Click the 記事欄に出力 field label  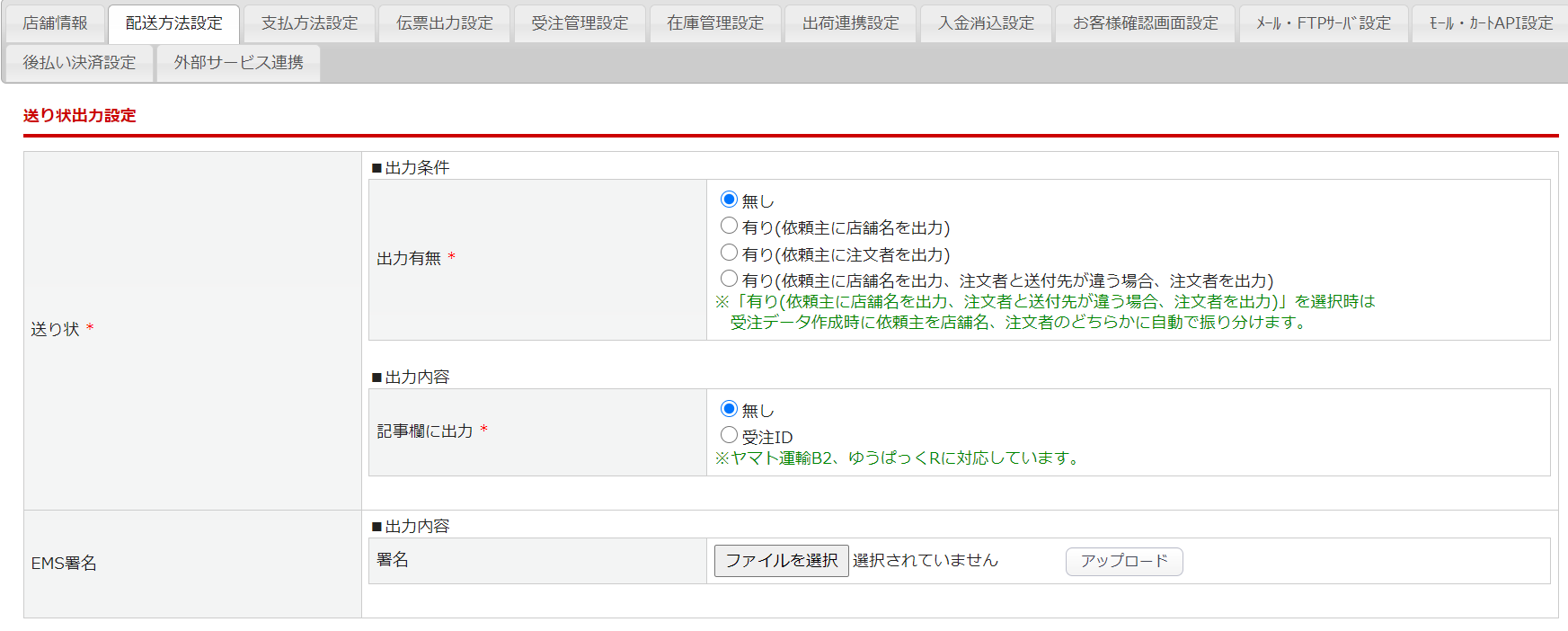pos(425,431)
